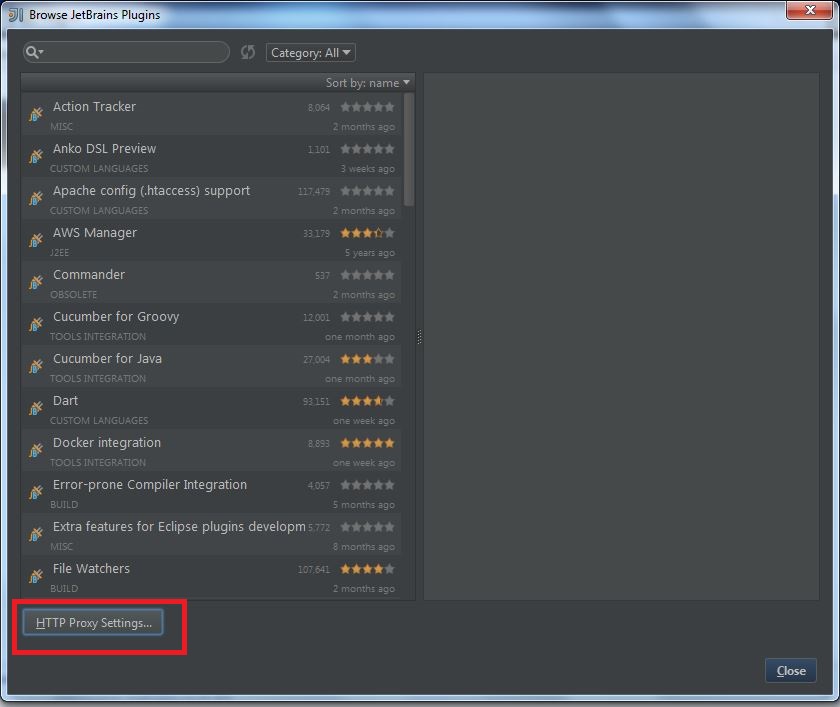Image resolution: width=840 pixels, height=707 pixels.
Task: Click the 8,064 download count
Action: pos(319,108)
